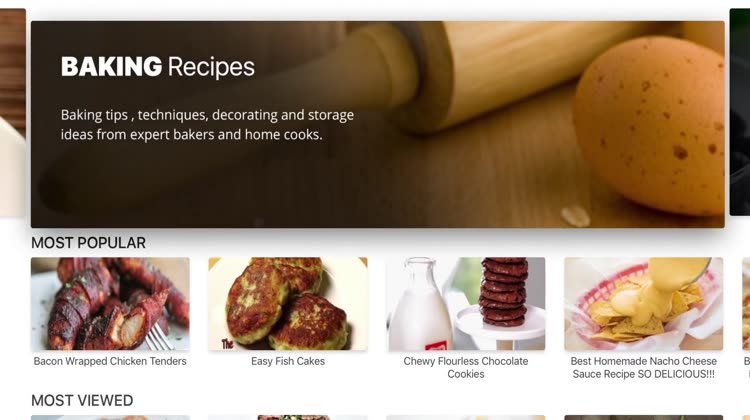This screenshot has width=750, height=420.
Task: Open second Most Viewed recipe thumbnail
Action: click(x=288, y=418)
